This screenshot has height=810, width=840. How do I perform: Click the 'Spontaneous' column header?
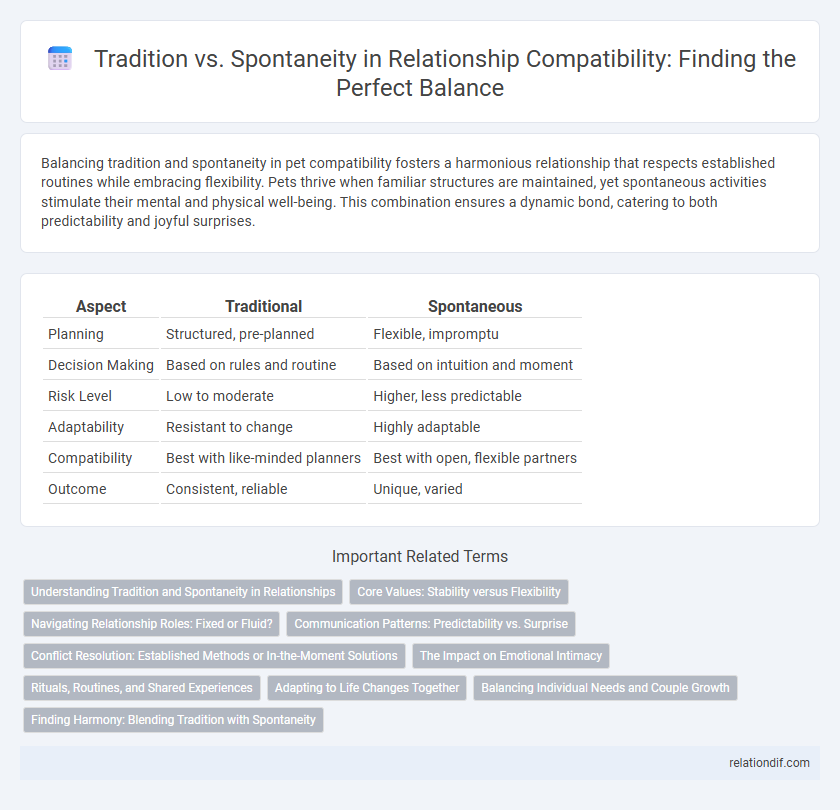tap(475, 307)
